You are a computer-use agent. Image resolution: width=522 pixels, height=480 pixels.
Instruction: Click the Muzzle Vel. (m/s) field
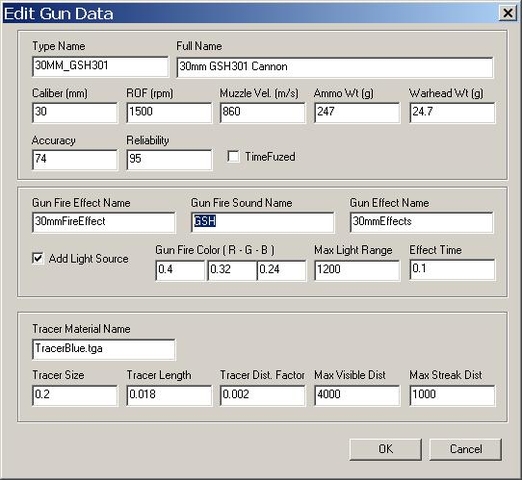click(262, 113)
